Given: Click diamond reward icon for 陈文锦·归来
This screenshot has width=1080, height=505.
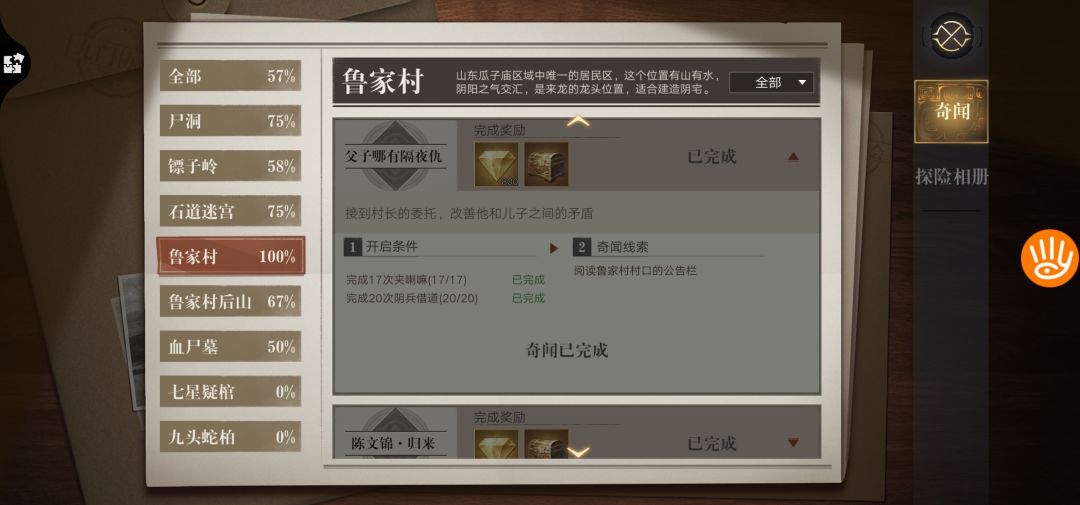Looking at the screenshot, I should 496,443.
